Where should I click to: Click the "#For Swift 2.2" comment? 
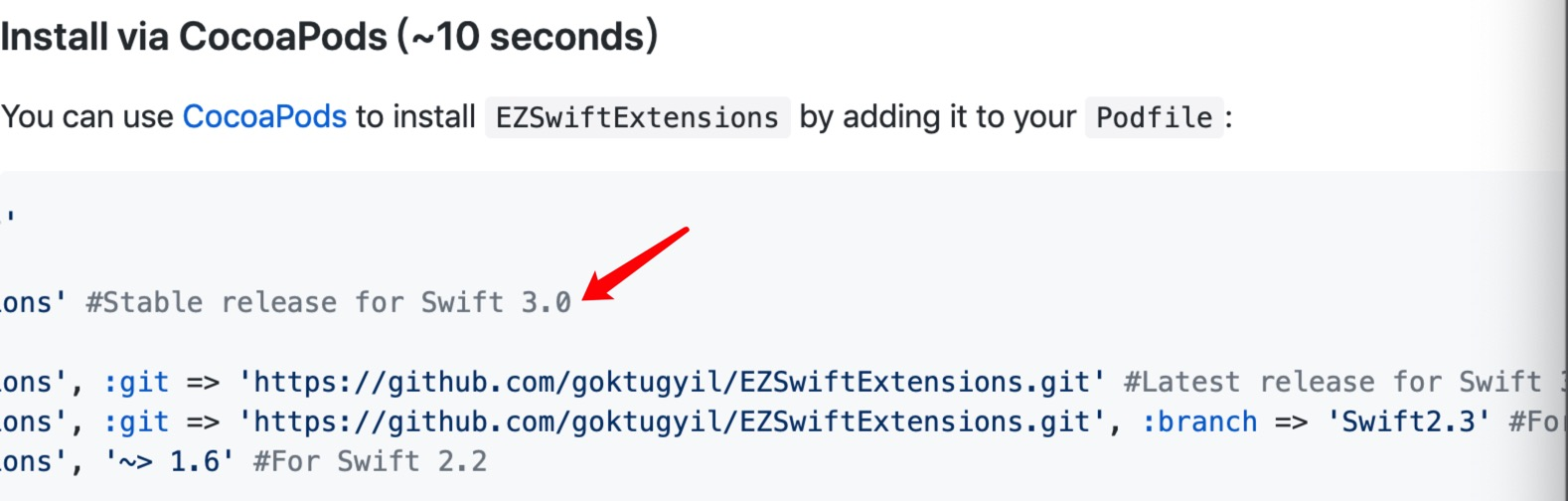tap(370, 461)
